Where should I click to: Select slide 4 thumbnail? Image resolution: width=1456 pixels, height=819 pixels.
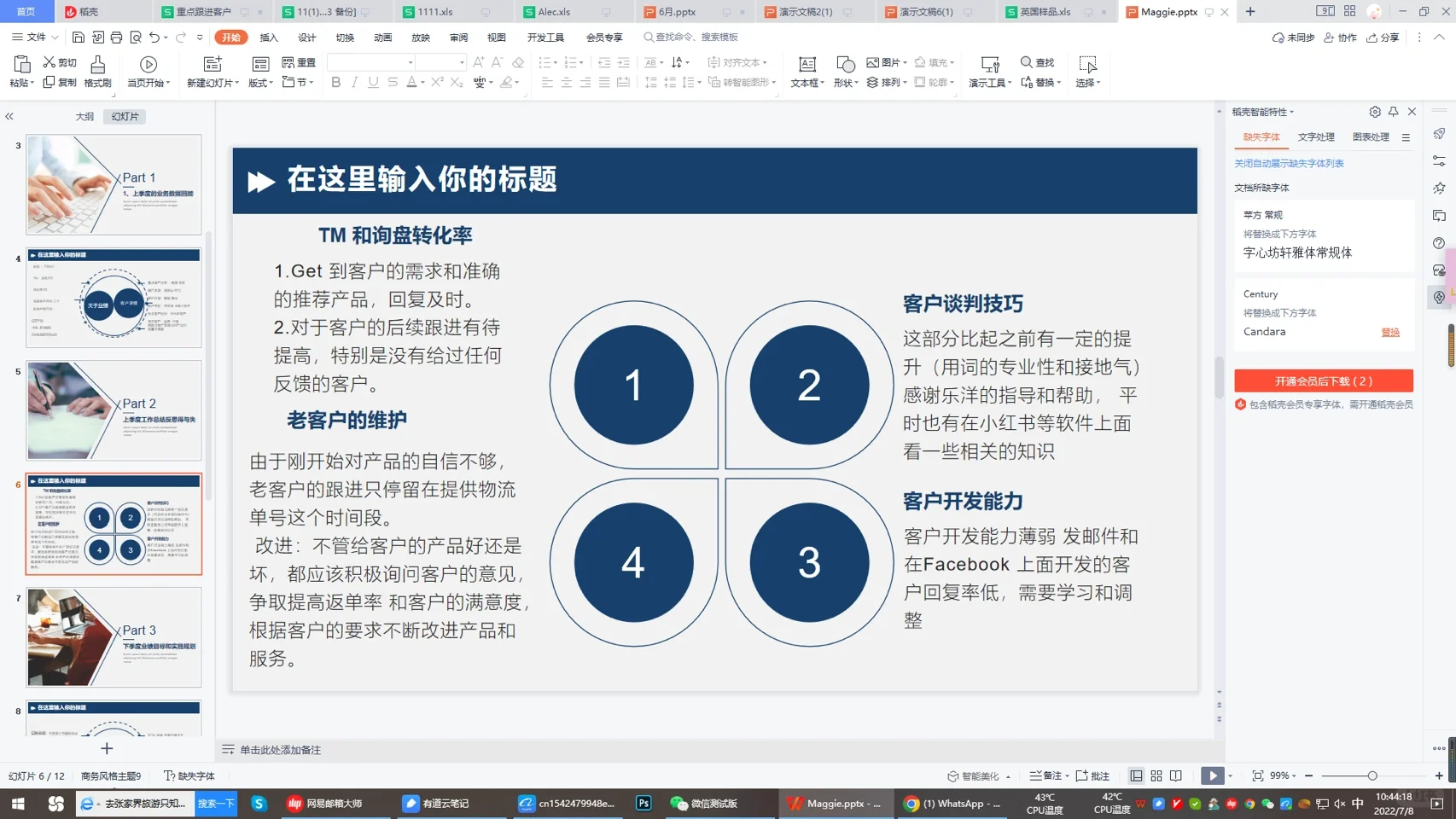(114, 298)
